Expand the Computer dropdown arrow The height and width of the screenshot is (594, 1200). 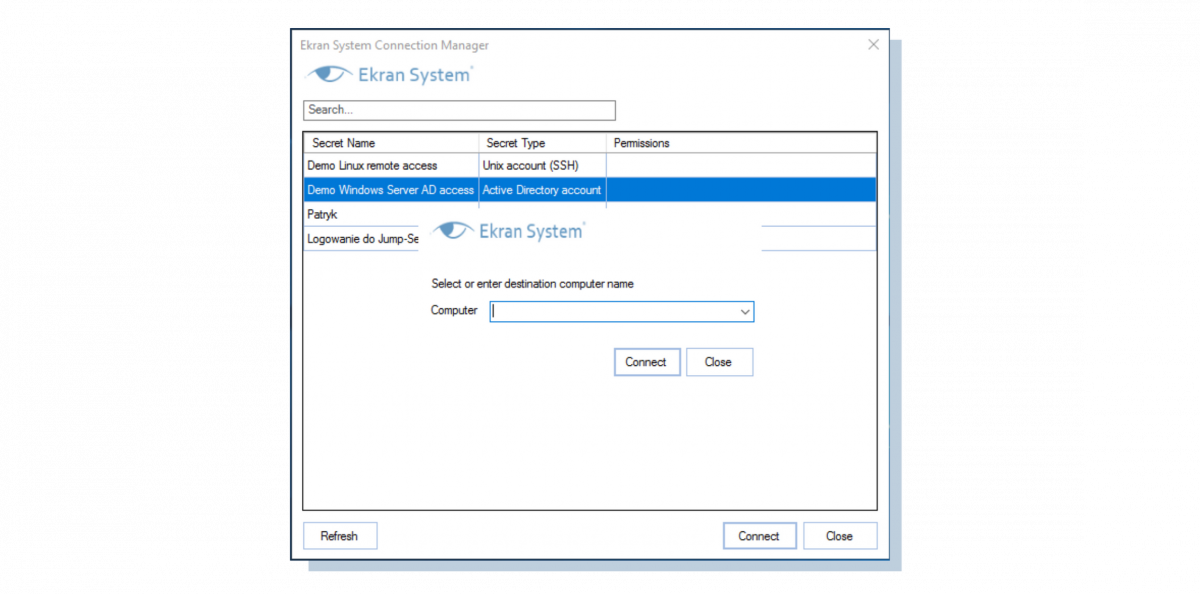click(744, 312)
